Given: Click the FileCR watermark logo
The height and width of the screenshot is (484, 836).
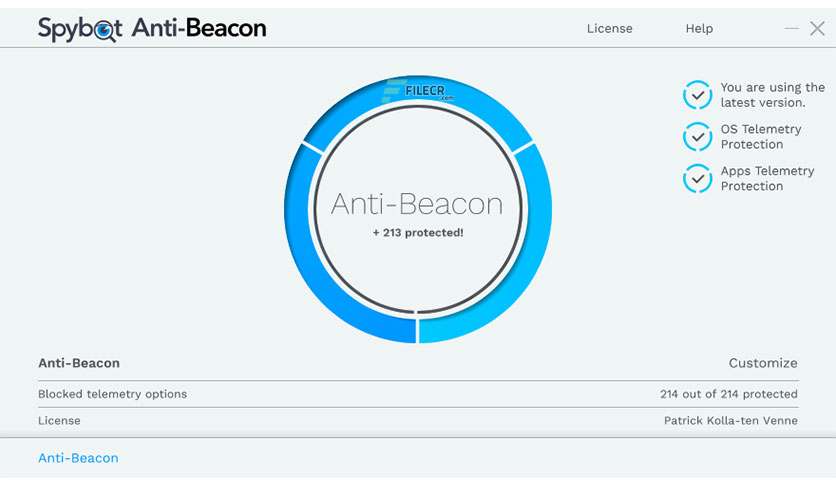Looking at the screenshot, I should (x=418, y=91).
